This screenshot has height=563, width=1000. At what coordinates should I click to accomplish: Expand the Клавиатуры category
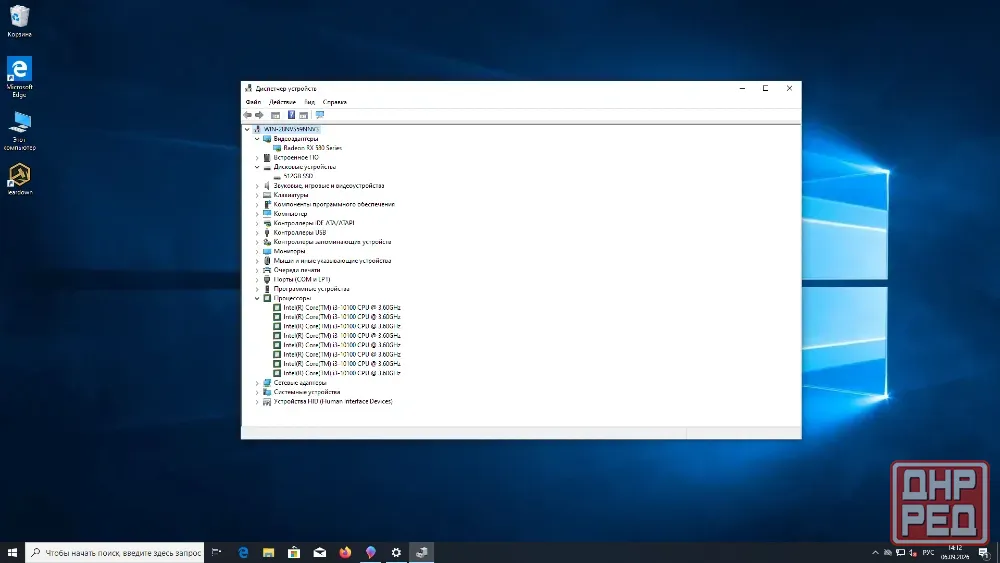tap(257, 195)
